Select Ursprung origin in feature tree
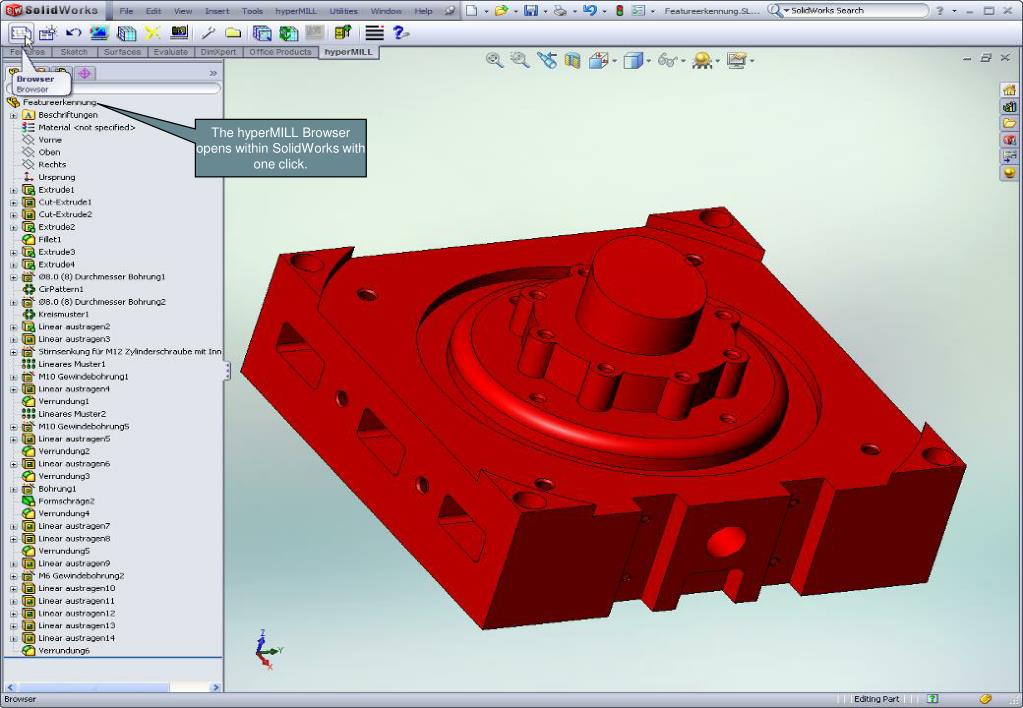 click(x=57, y=177)
